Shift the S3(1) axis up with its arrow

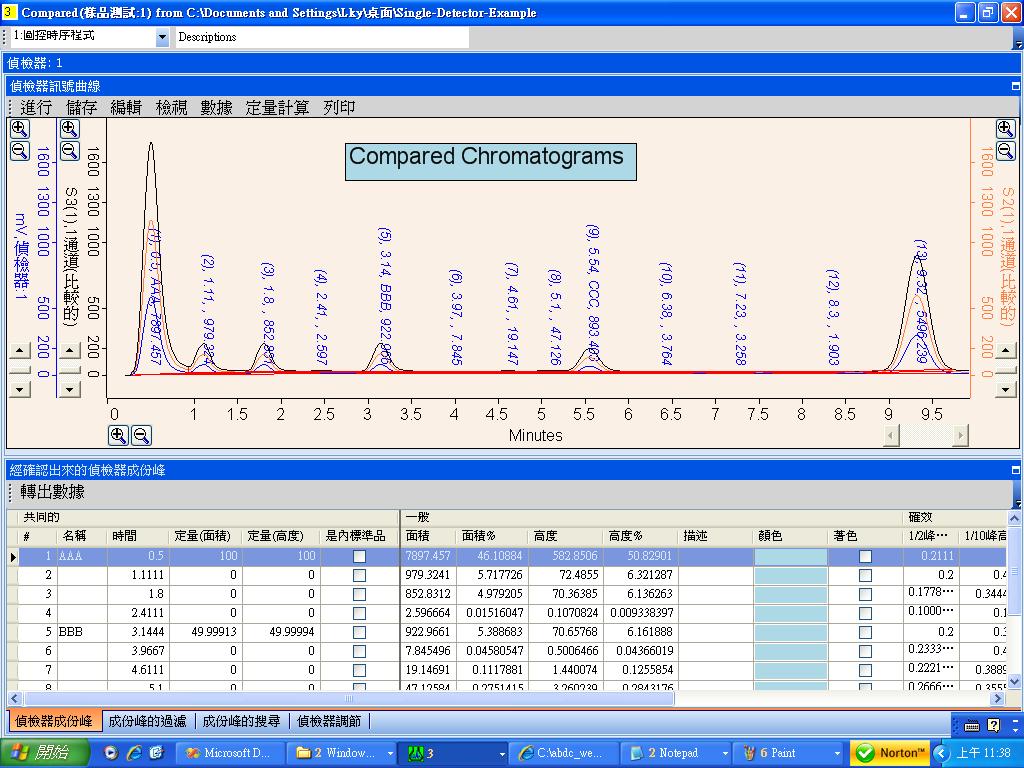pyautogui.click(x=71, y=351)
